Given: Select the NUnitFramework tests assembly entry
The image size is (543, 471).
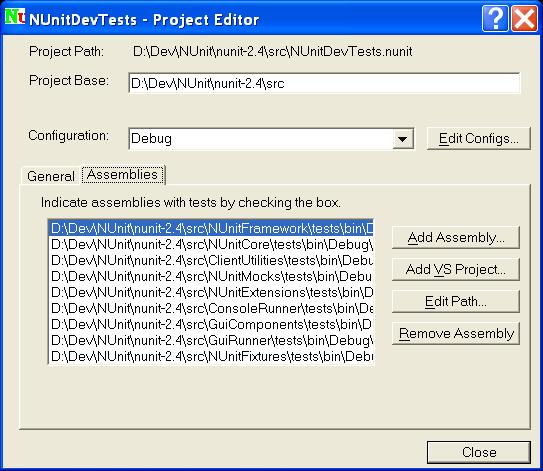Looking at the screenshot, I should (x=211, y=229).
